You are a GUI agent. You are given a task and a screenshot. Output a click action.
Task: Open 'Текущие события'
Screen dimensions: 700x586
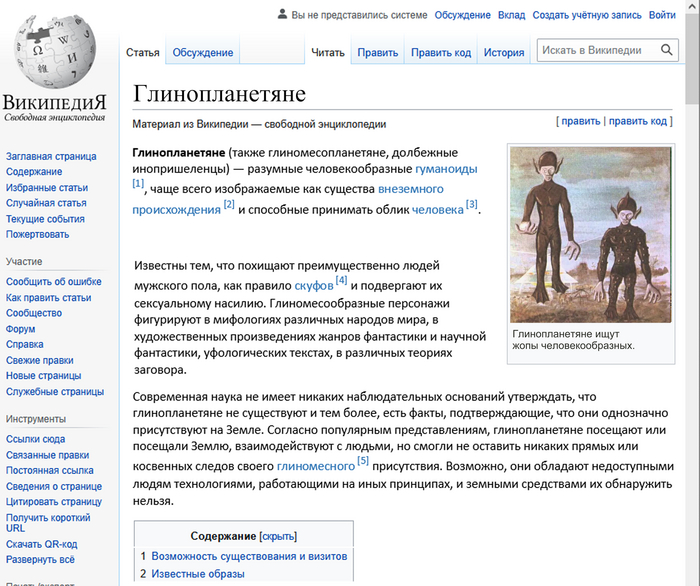click(45, 219)
